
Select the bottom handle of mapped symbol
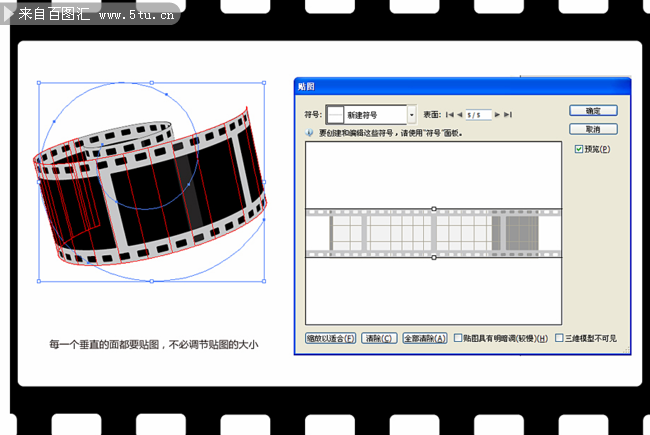click(x=433, y=257)
